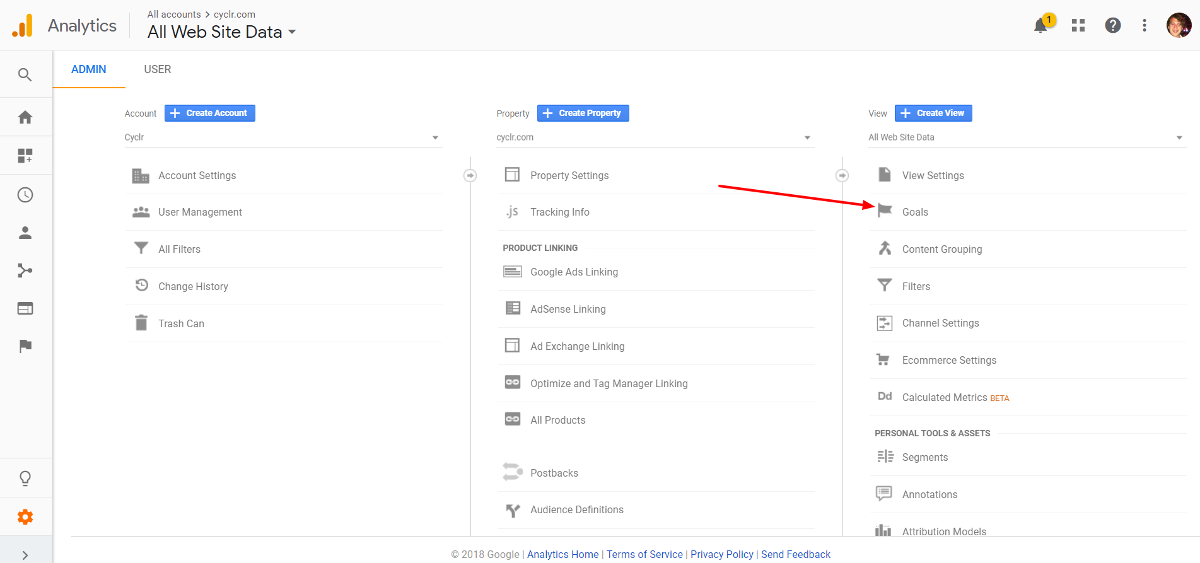Click the Channel Settings icon
The width and height of the screenshot is (1200, 563).
pyautogui.click(x=884, y=323)
